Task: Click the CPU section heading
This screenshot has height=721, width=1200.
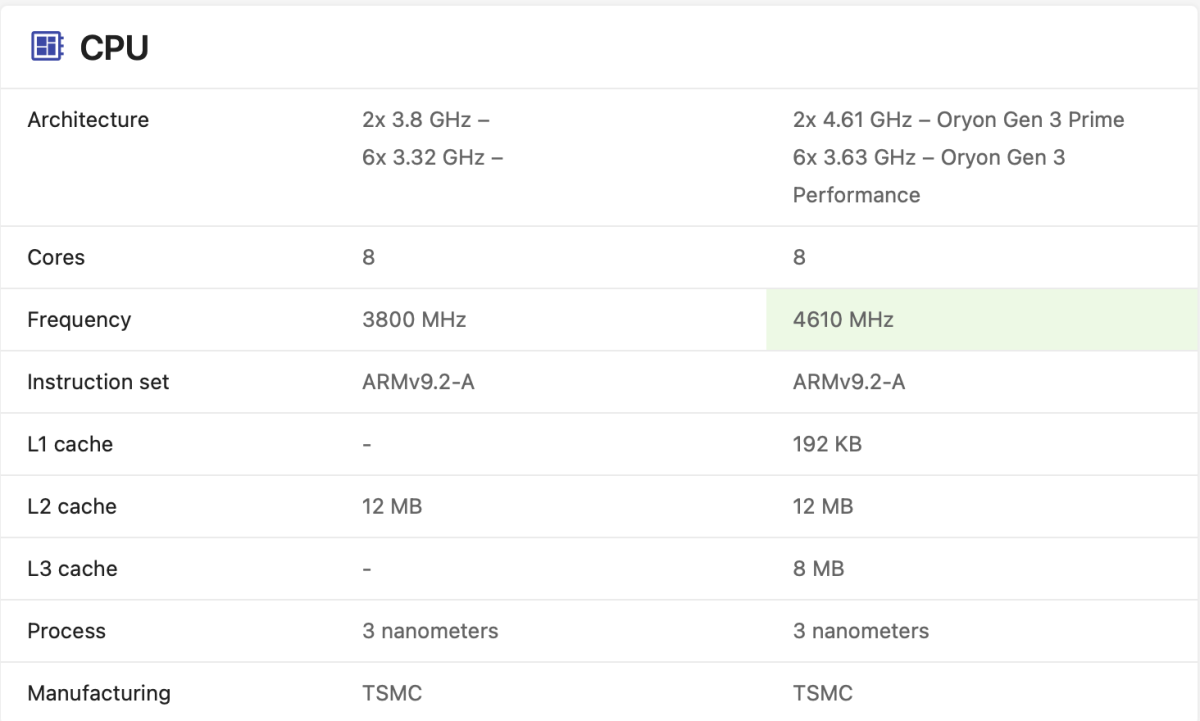Action: 114,47
